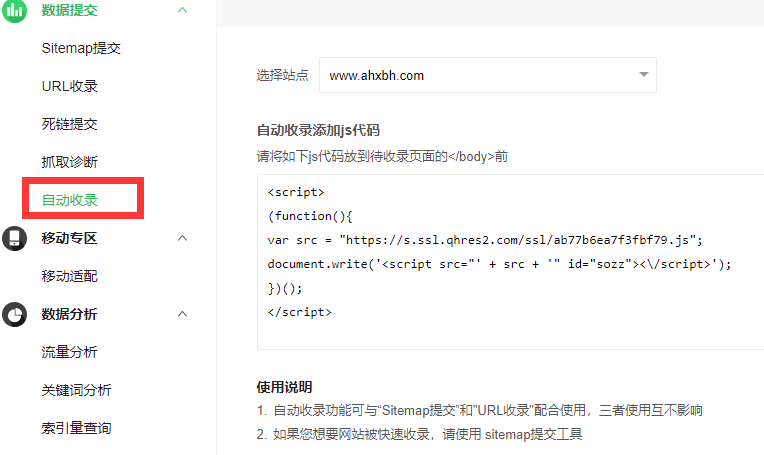This screenshot has height=455, width=764.
Task: Select 自动收录 menu item
Action: pyautogui.click(x=70, y=200)
